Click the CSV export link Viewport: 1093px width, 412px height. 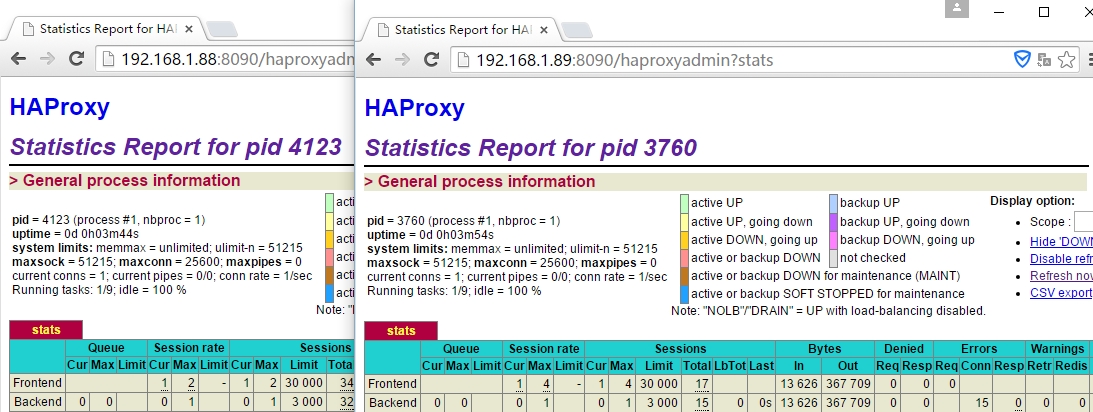pos(1061,293)
